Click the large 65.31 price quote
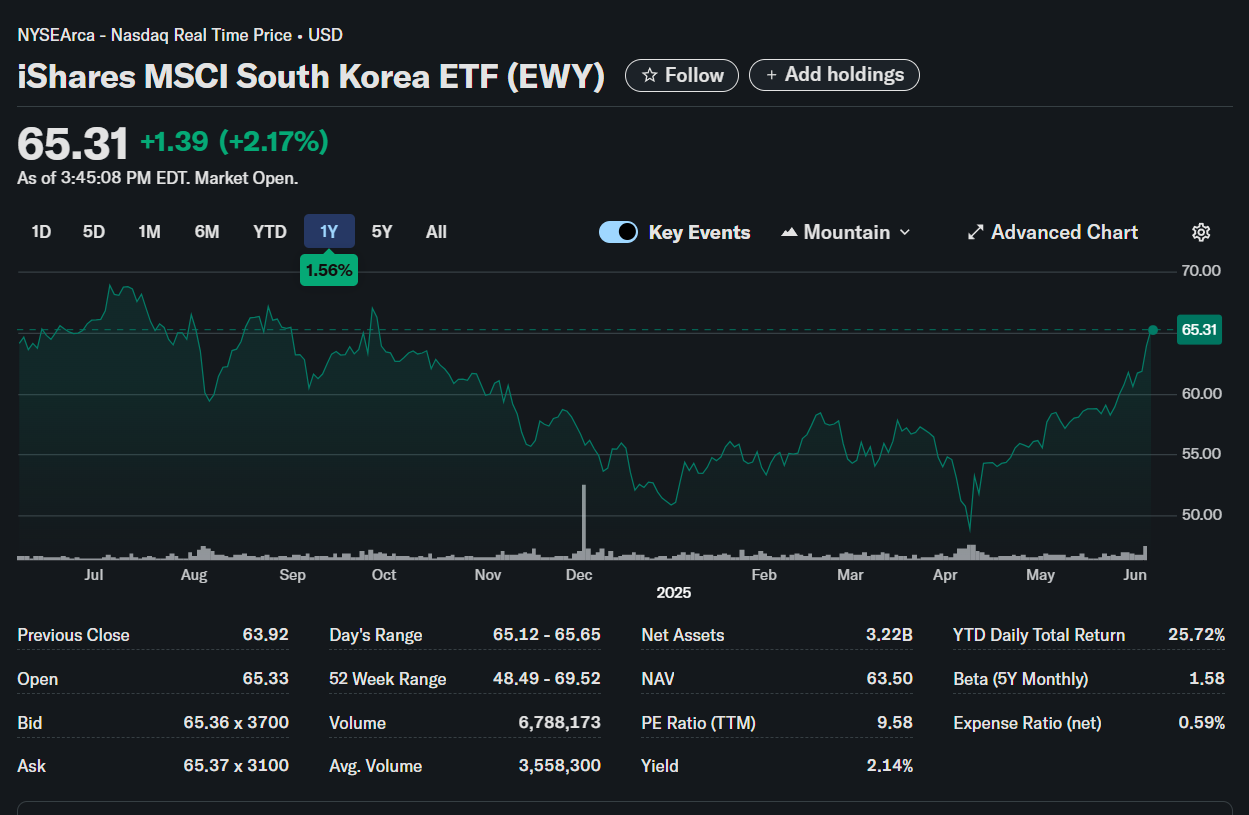1249x815 pixels. [73, 143]
